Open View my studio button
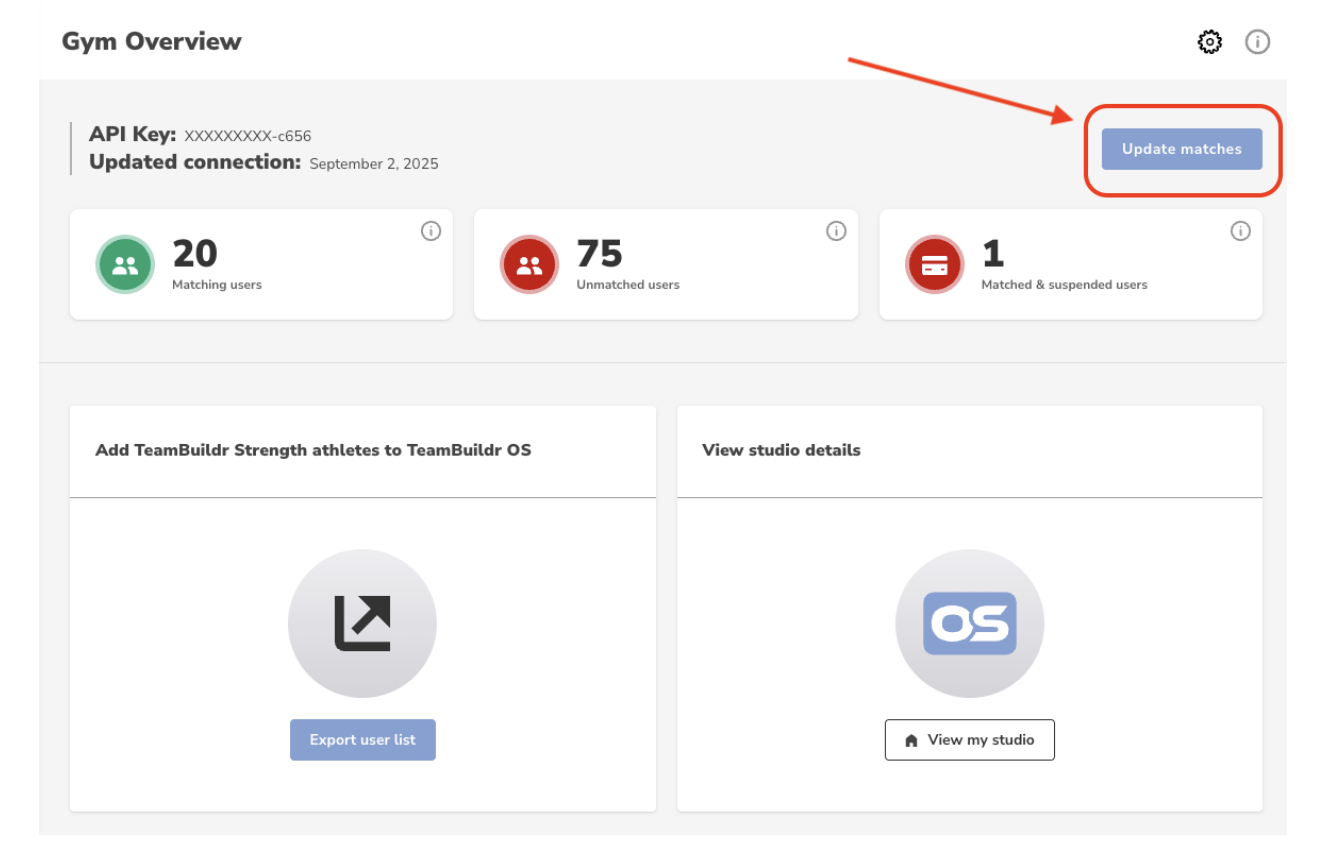The width and height of the screenshot is (1328, 842). (x=969, y=740)
